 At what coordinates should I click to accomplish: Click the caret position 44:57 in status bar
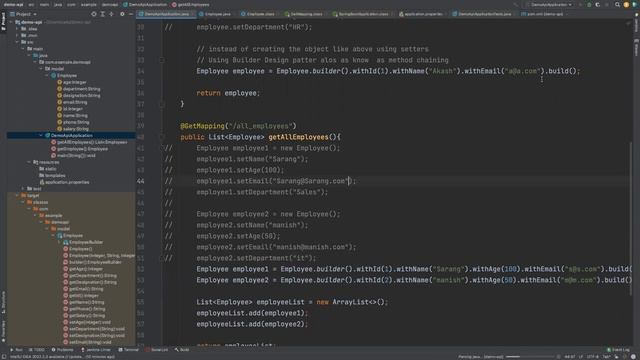(x=570, y=357)
